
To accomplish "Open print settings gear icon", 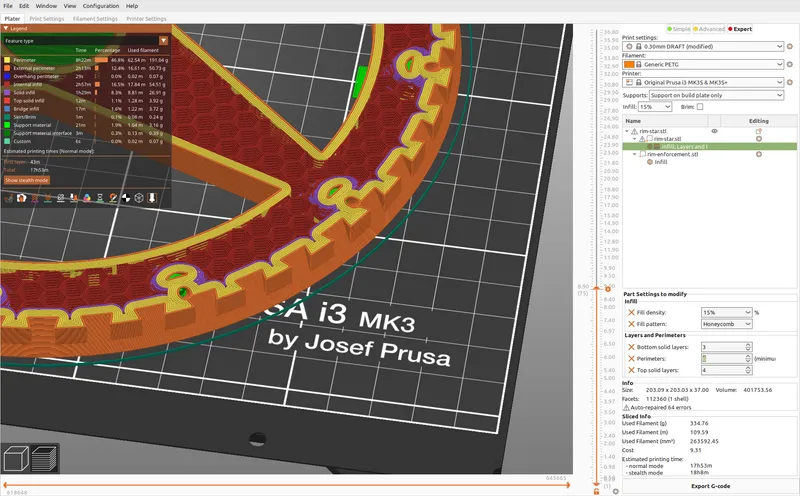I will pos(790,46).
